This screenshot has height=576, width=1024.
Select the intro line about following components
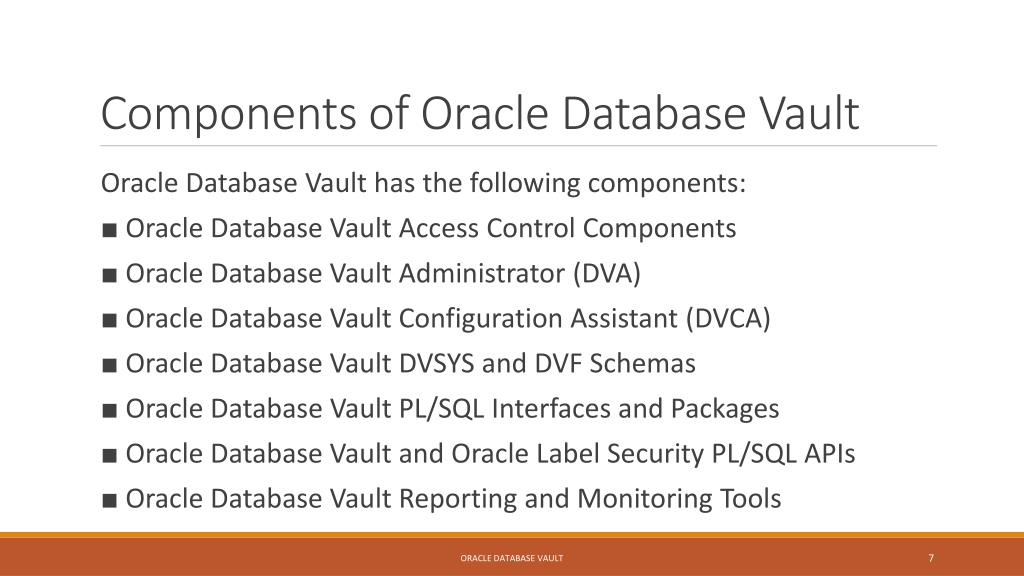pos(423,184)
